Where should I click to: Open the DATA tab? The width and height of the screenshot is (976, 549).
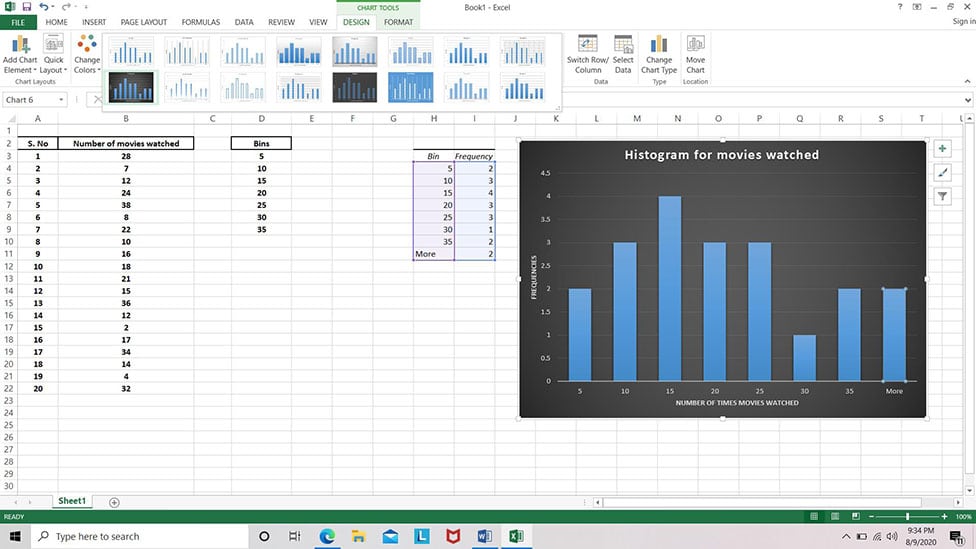[244, 22]
